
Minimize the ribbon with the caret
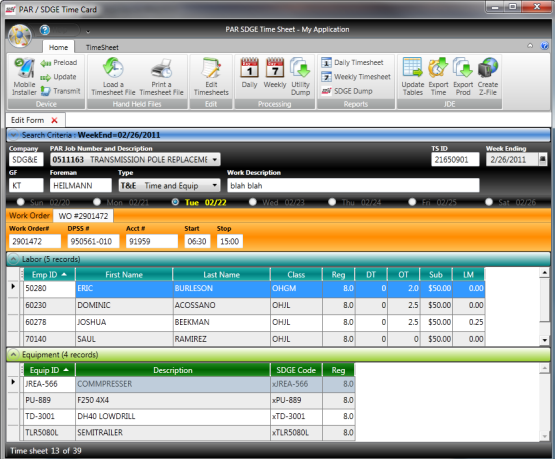pyautogui.click(x=530, y=46)
